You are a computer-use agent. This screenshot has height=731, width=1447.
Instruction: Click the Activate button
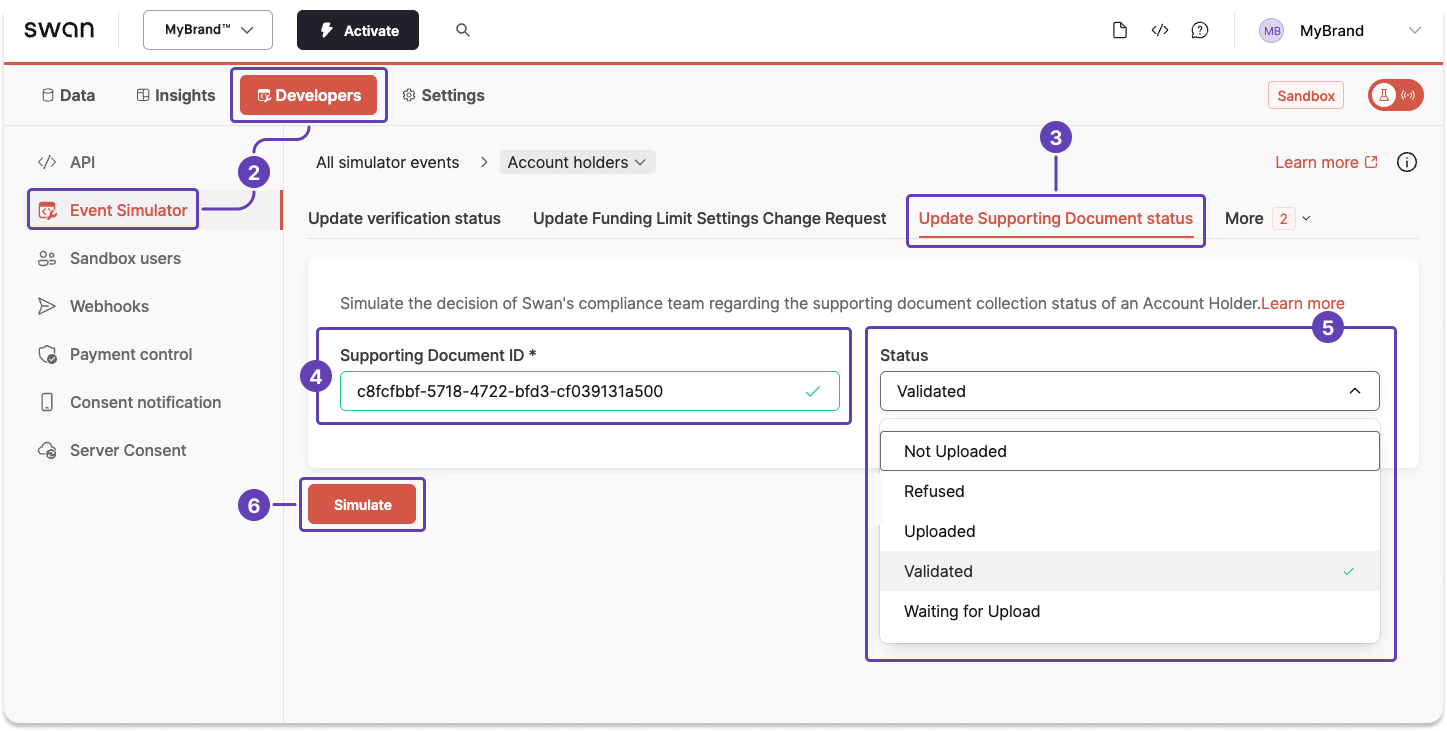coord(357,30)
